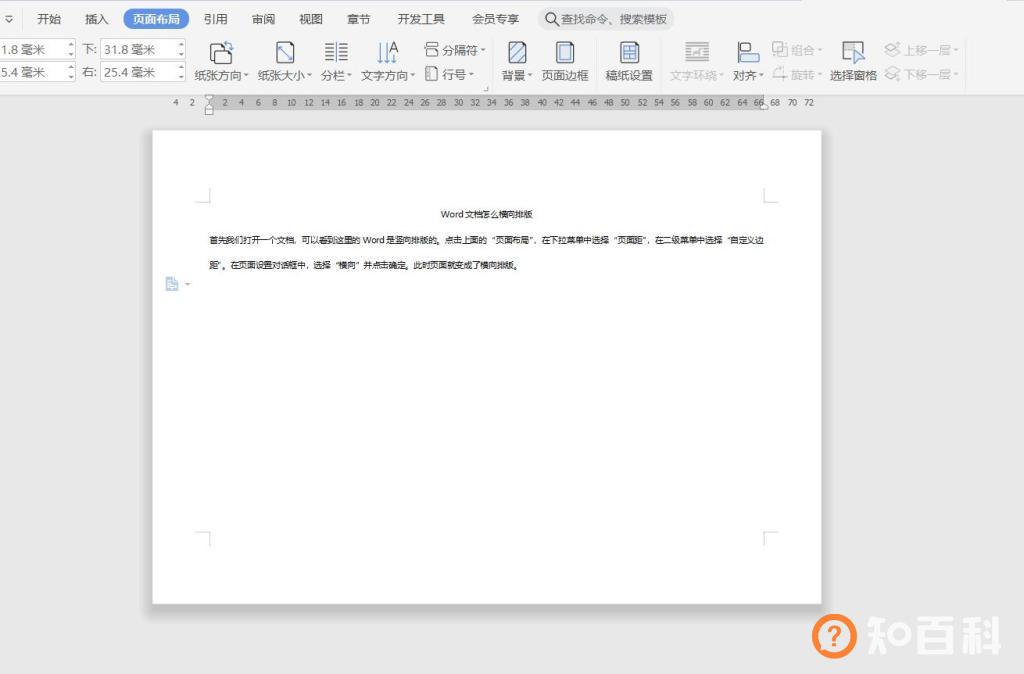Decrease the 右 right margin with down stepper
Image resolution: width=1024 pixels, height=674 pixels.
pyautogui.click(x=182, y=77)
